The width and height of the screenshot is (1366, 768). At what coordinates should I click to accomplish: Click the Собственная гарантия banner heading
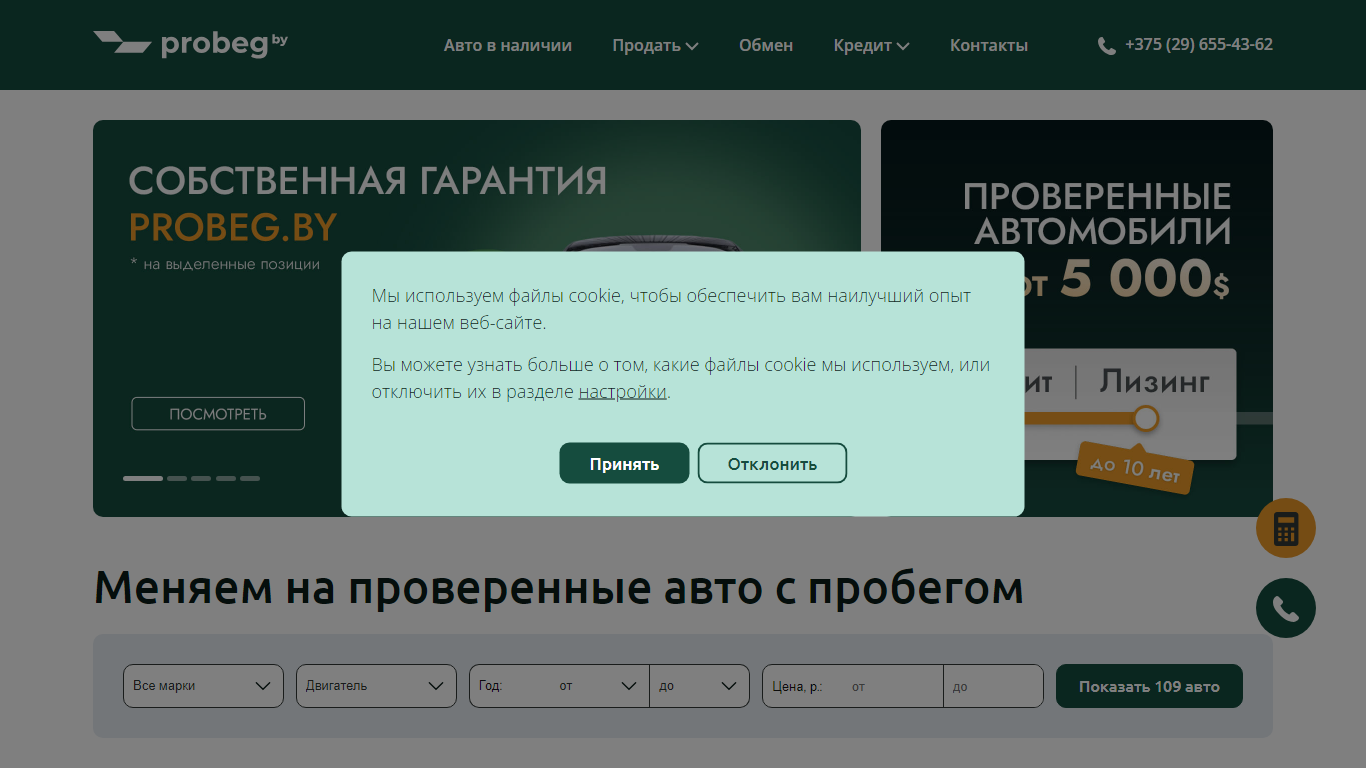click(x=367, y=181)
